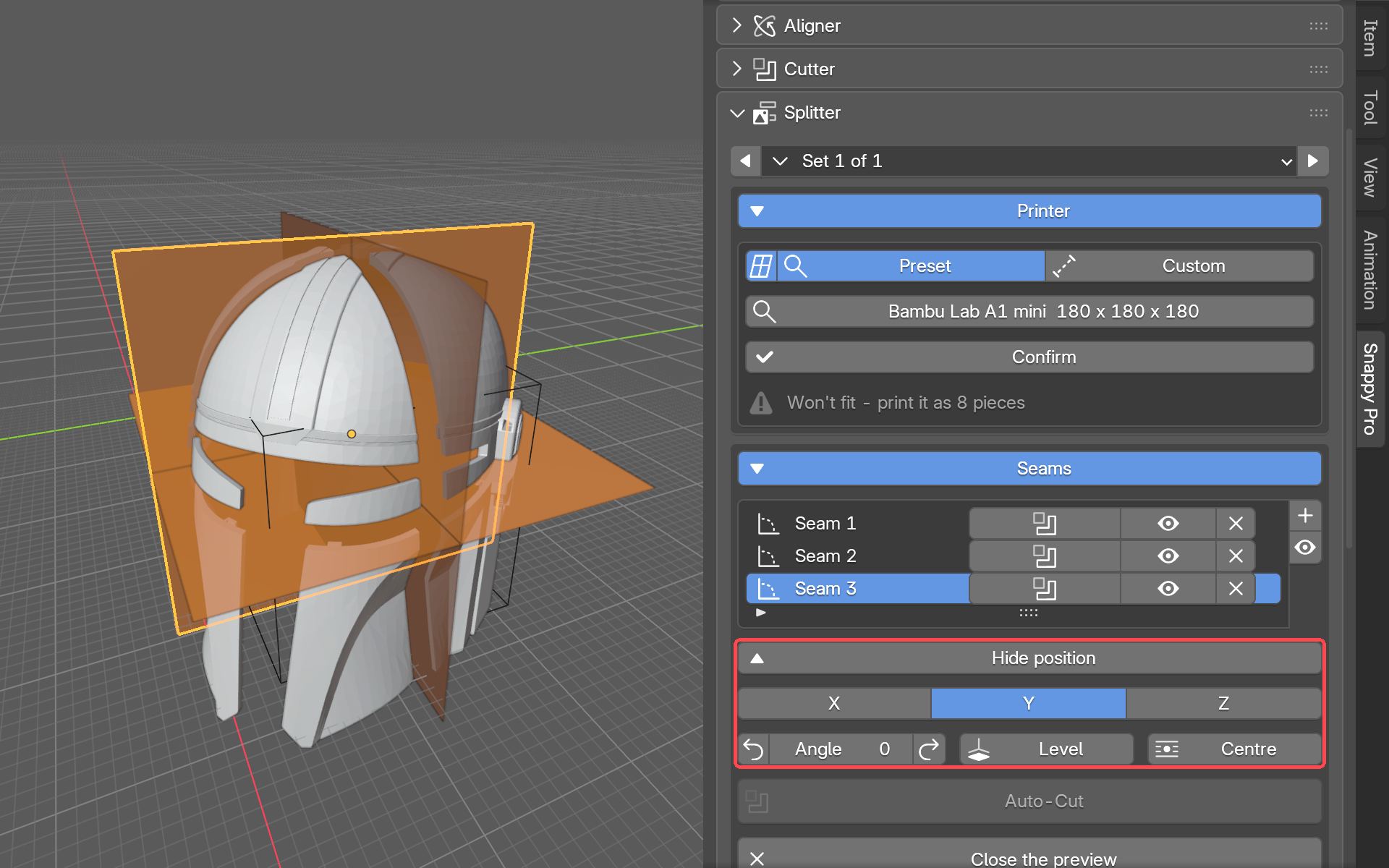Delete Seam 2 with the X

(1236, 556)
